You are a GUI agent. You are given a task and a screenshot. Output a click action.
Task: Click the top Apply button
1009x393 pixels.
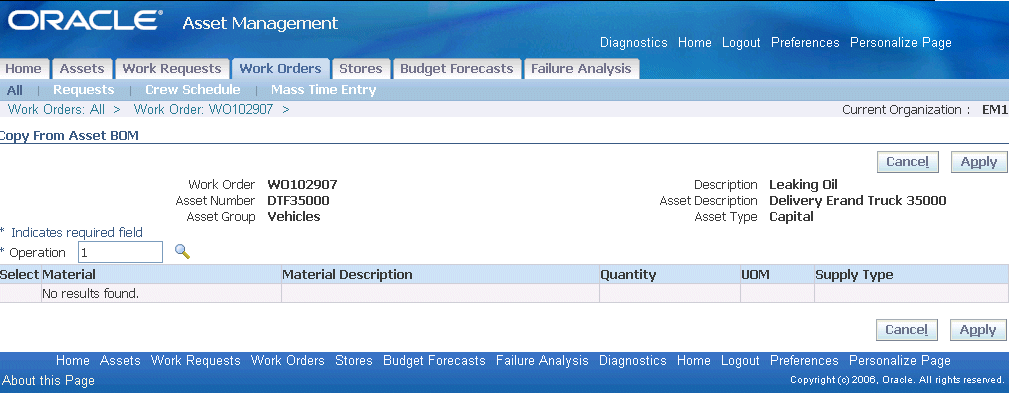click(979, 162)
